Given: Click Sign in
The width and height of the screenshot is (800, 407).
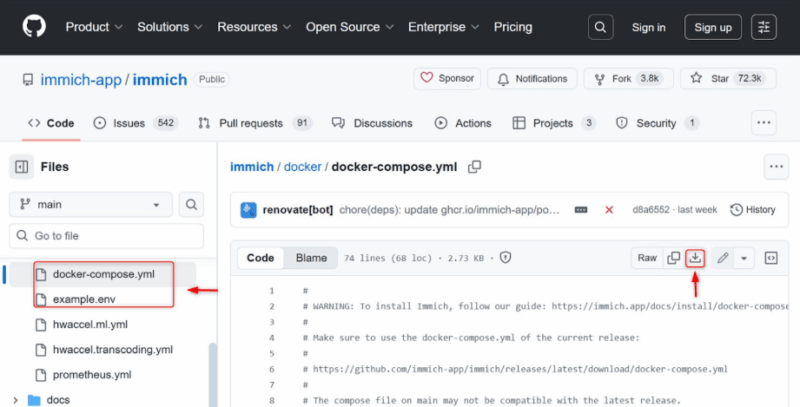Looking at the screenshot, I should click(648, 28).
